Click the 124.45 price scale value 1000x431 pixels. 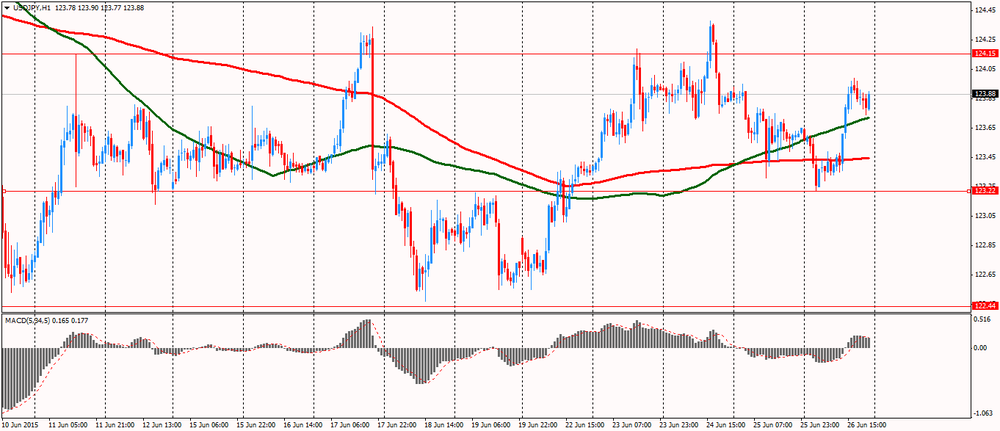coord(984,12)
